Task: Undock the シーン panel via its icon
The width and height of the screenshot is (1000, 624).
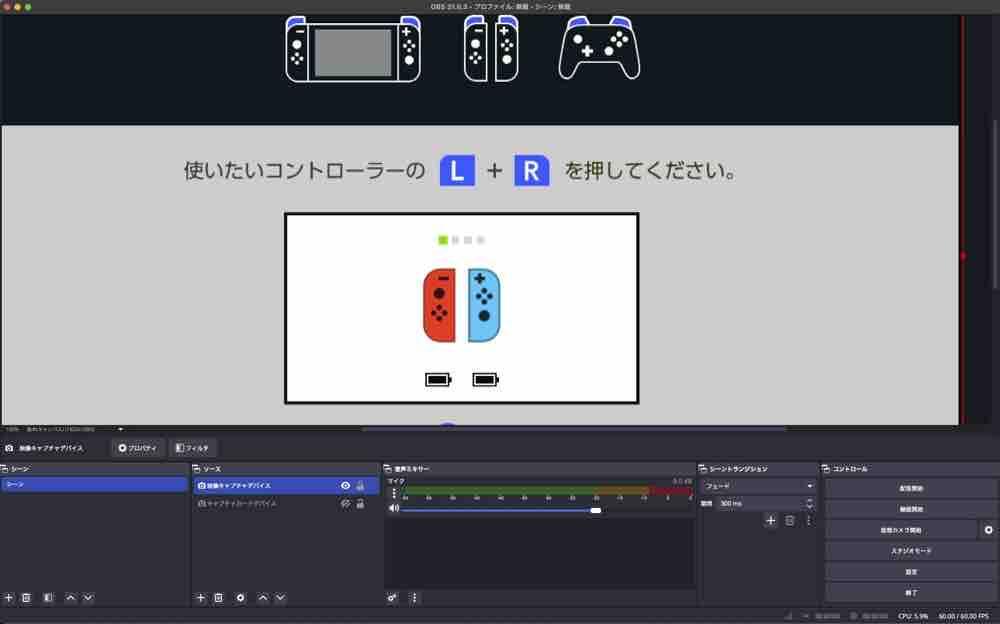Action: [4, 469]
